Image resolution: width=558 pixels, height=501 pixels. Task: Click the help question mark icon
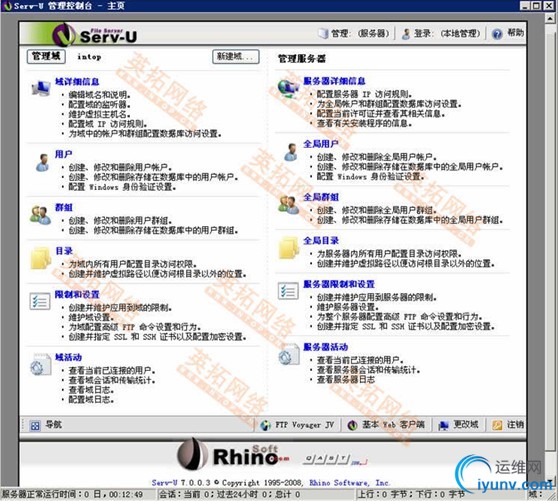click(497, 34)
